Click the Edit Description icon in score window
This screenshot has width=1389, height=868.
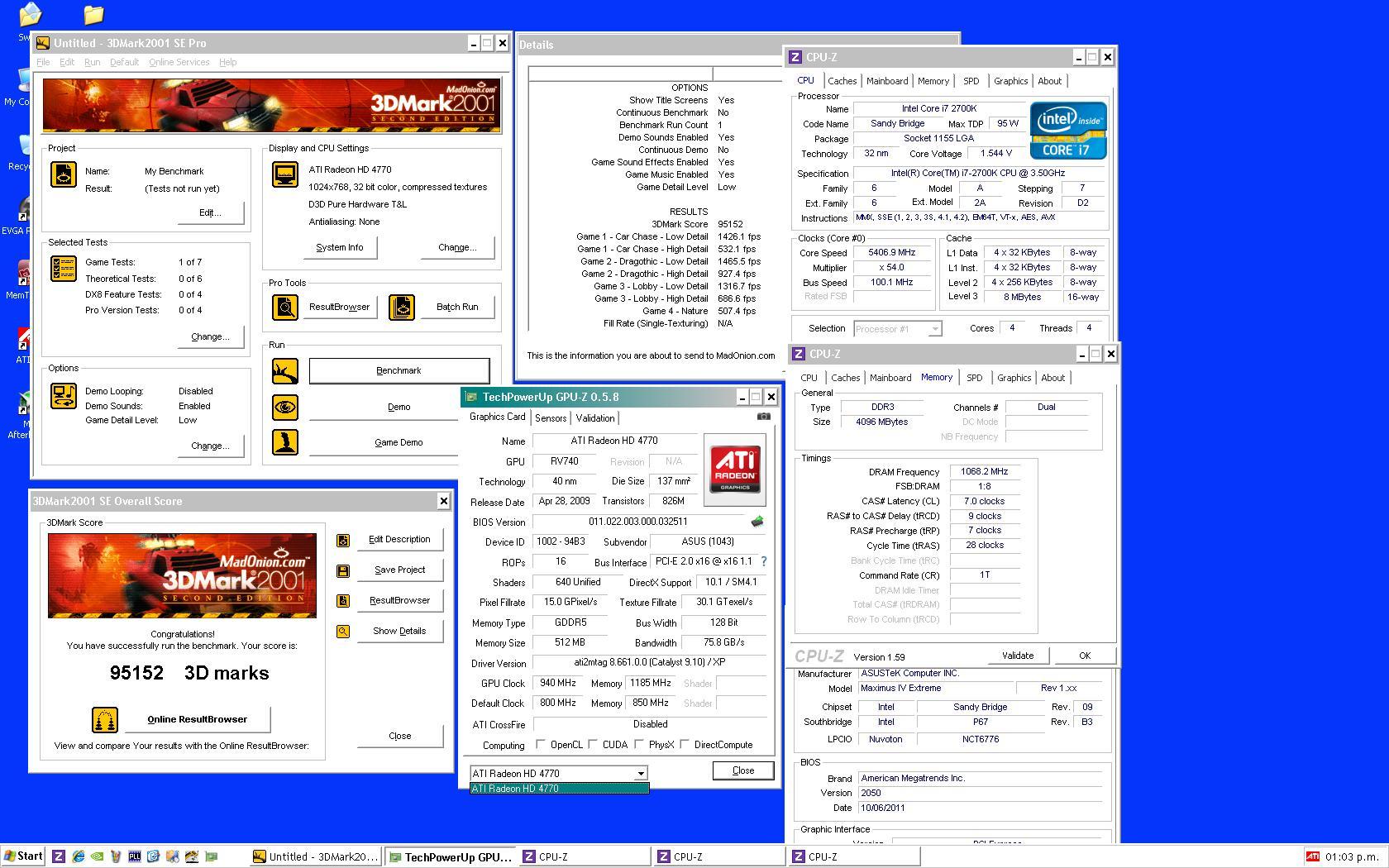click(343, 540)
